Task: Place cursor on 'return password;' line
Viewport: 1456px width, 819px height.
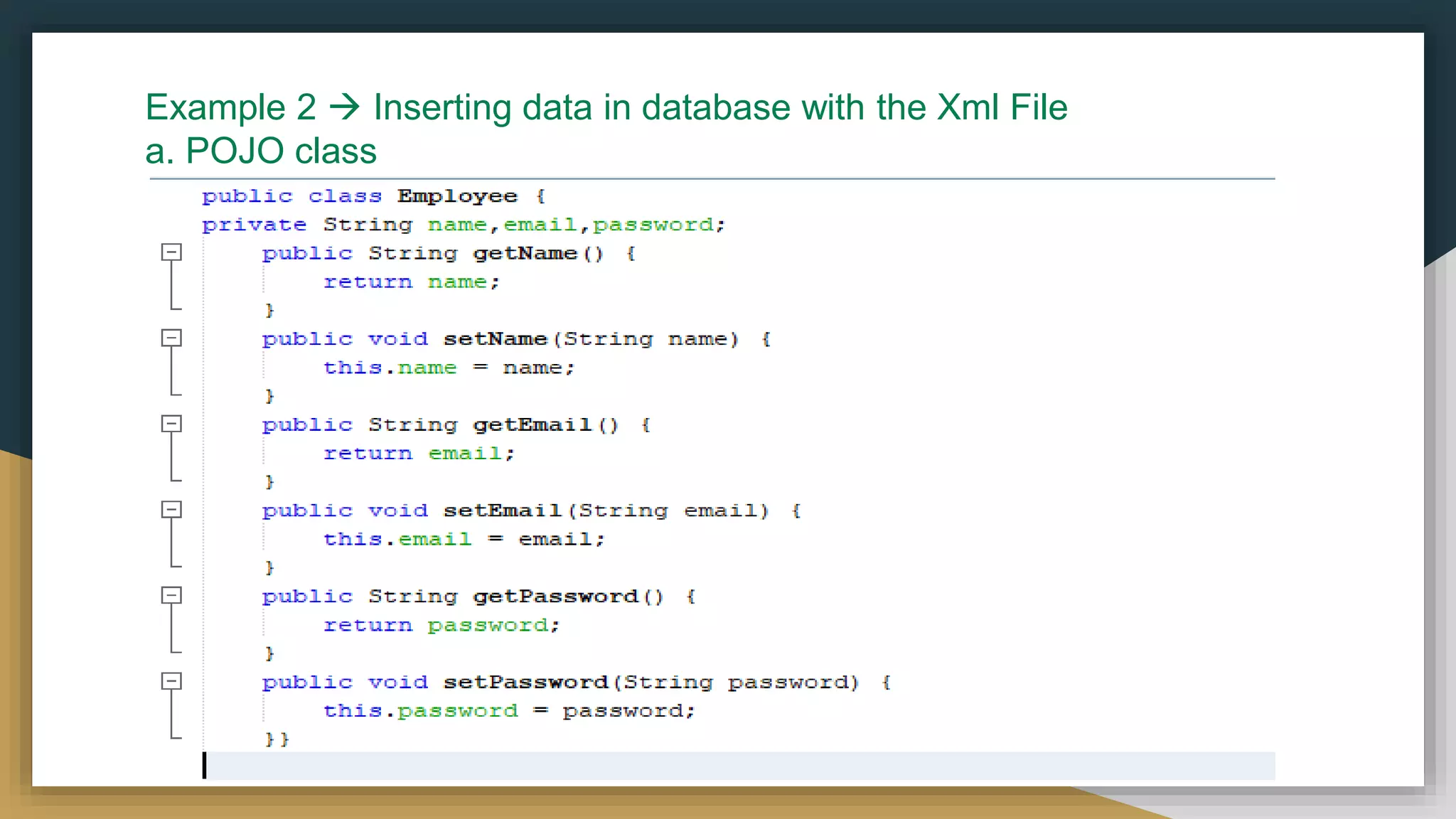Action: [441, 626]
